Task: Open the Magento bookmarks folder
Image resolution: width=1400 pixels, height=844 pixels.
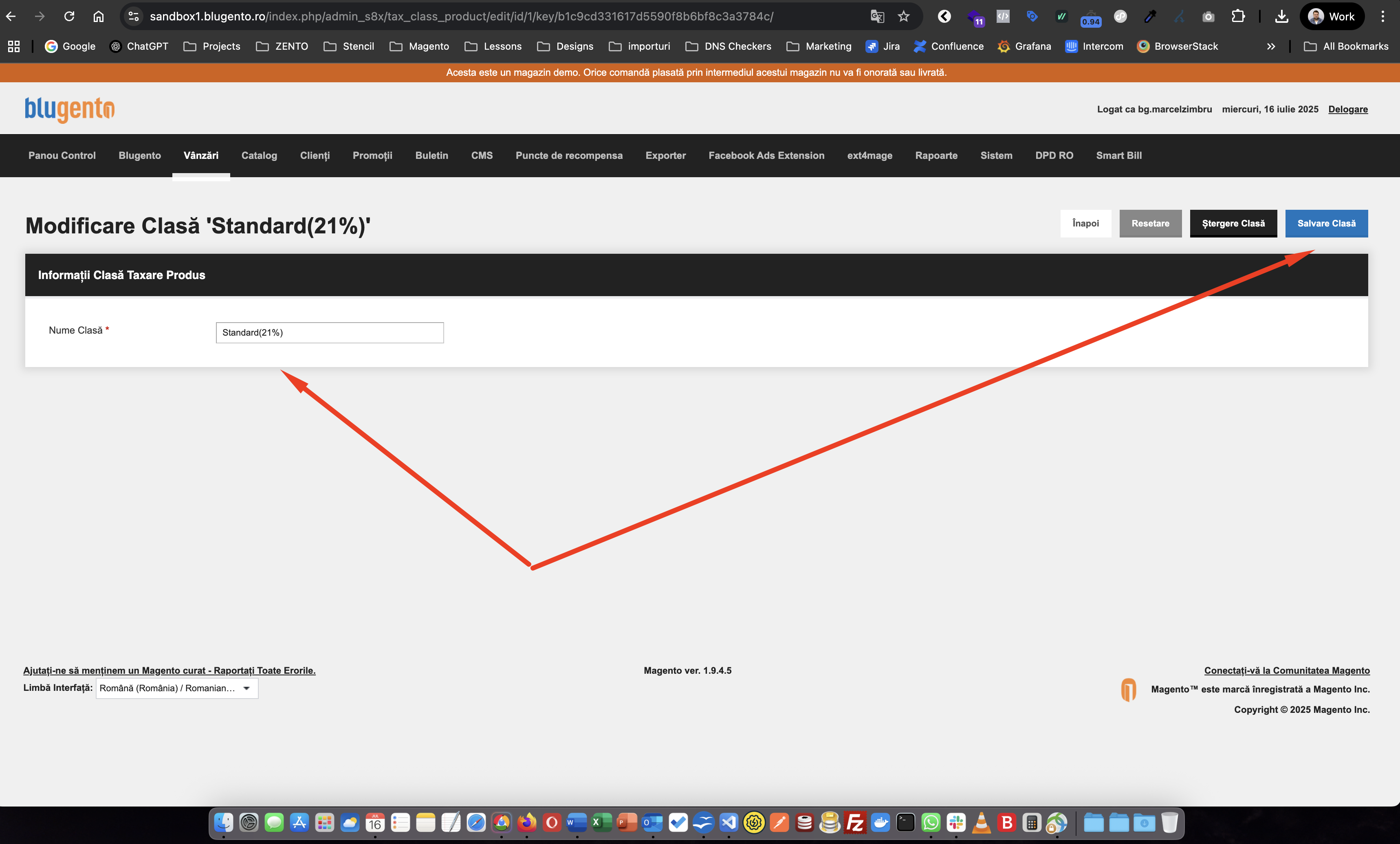Action: (x=419, y=46)
